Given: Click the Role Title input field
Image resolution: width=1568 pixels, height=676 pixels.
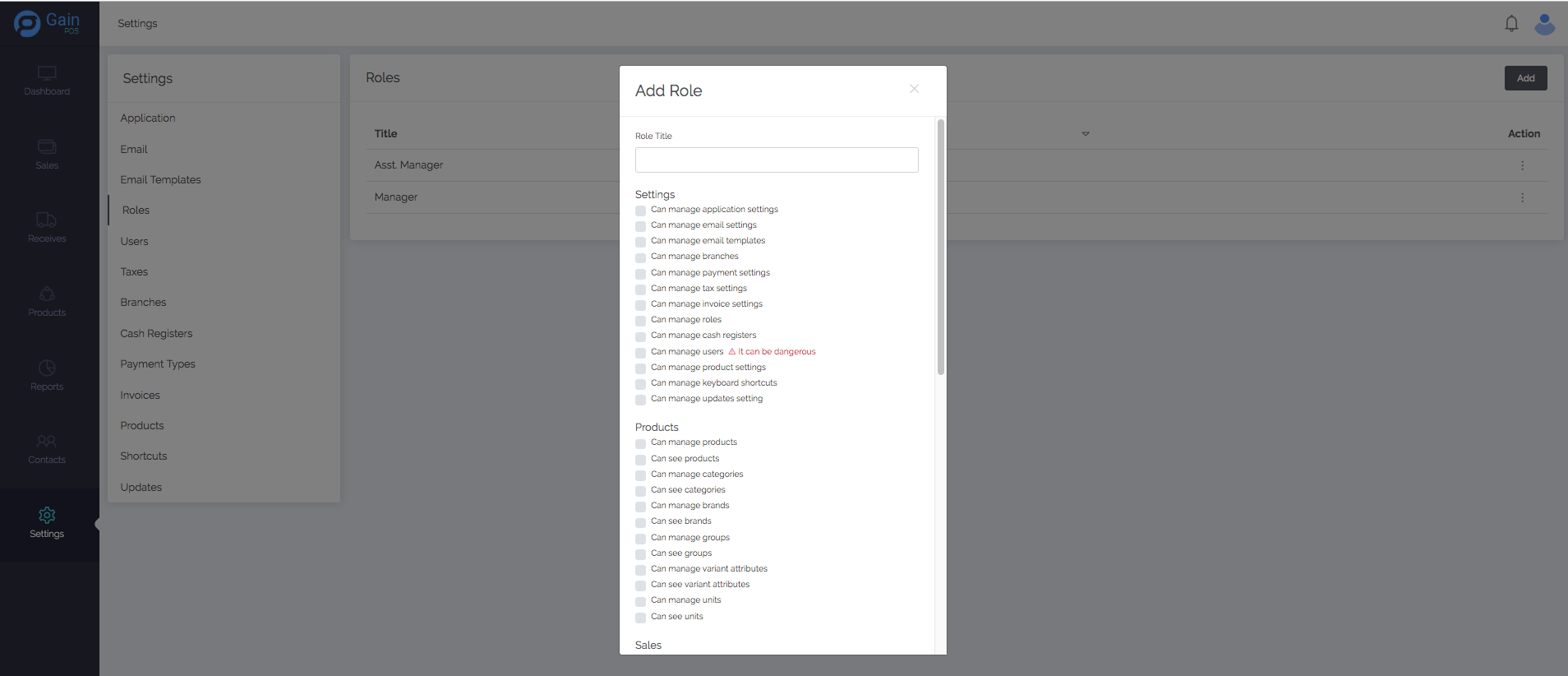Looking at the screenshot, I should click(776, 160).
